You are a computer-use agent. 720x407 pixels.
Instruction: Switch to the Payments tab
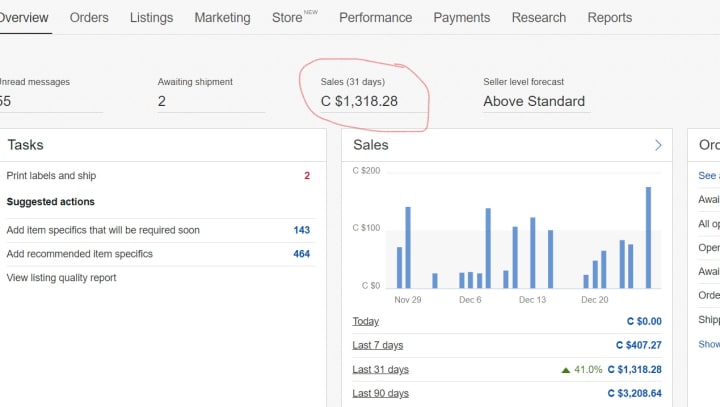point(461,17)
